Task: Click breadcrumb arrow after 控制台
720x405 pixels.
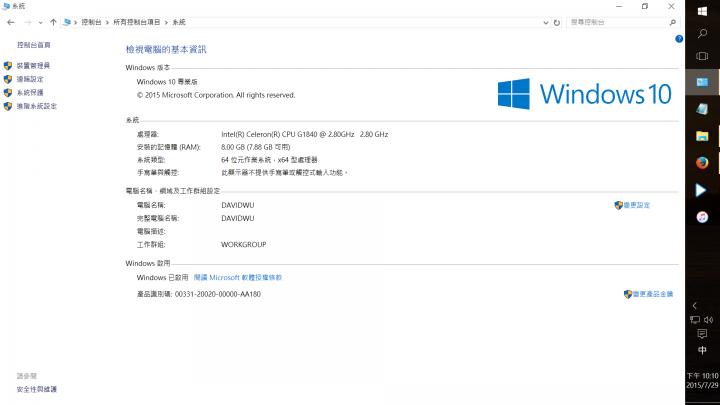Action: 107,22
